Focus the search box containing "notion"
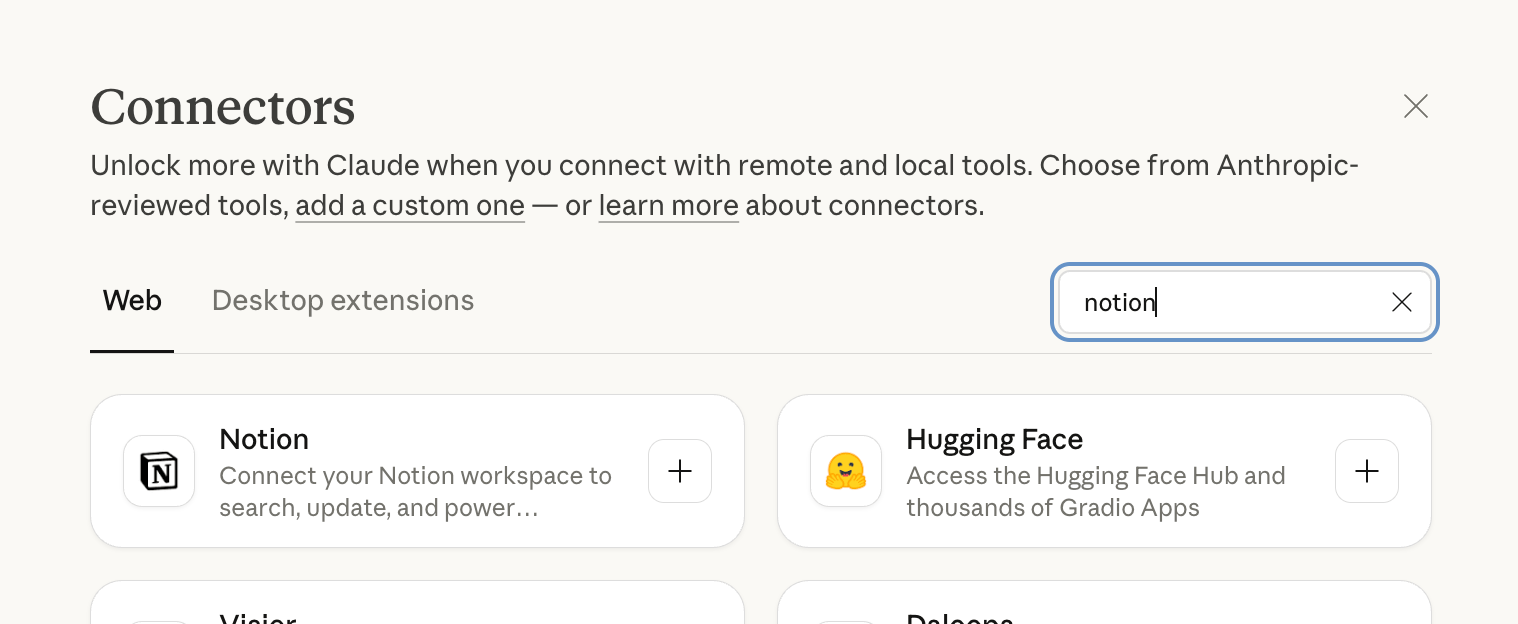 pos(1245,302)
